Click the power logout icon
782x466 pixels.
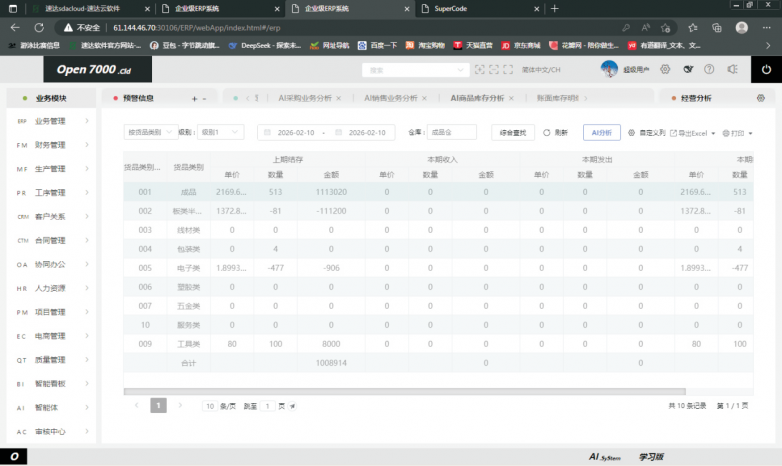766,70
